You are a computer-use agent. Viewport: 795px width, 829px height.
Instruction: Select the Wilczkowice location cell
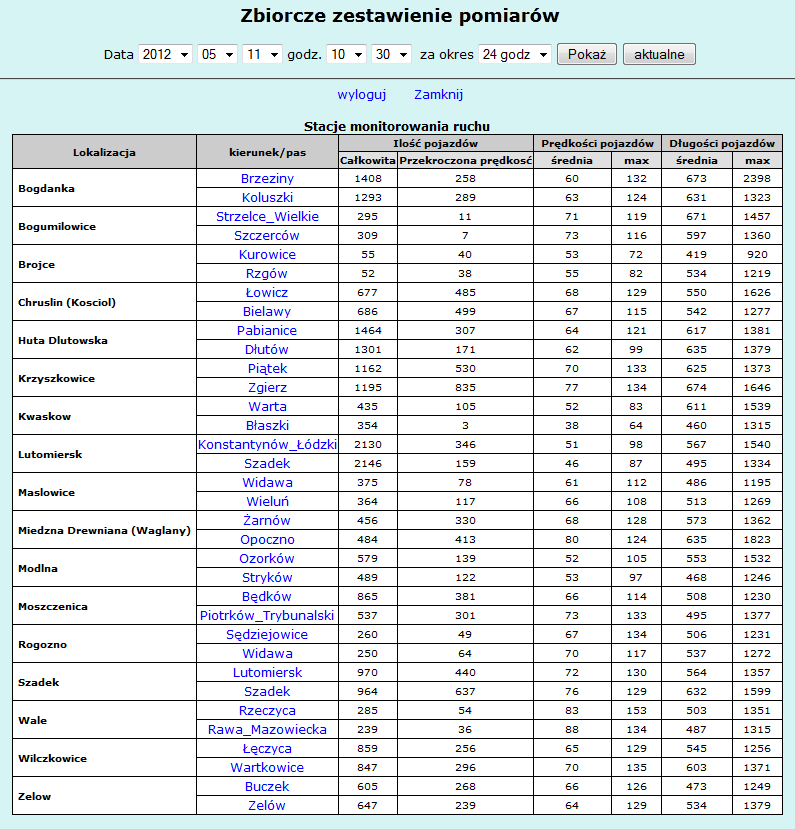[x=104, y=759]
